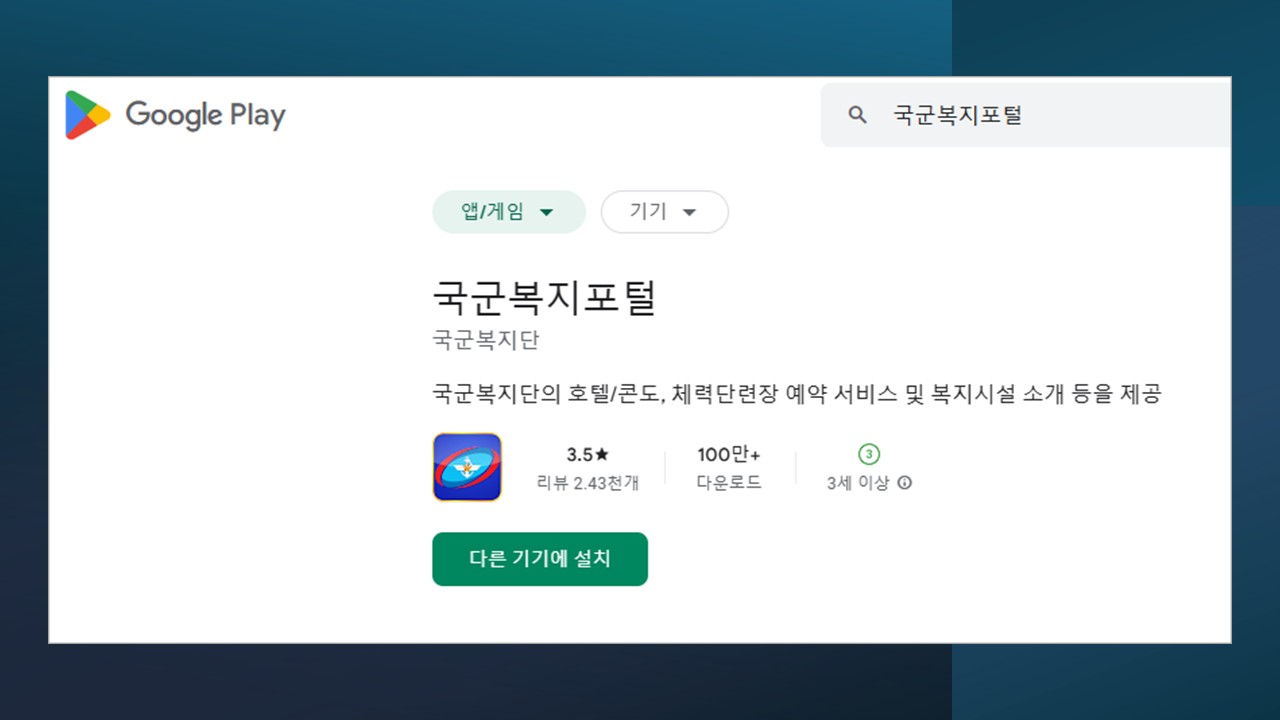Expand the 앱/게임 dropdown arrow

coord(546,212)
